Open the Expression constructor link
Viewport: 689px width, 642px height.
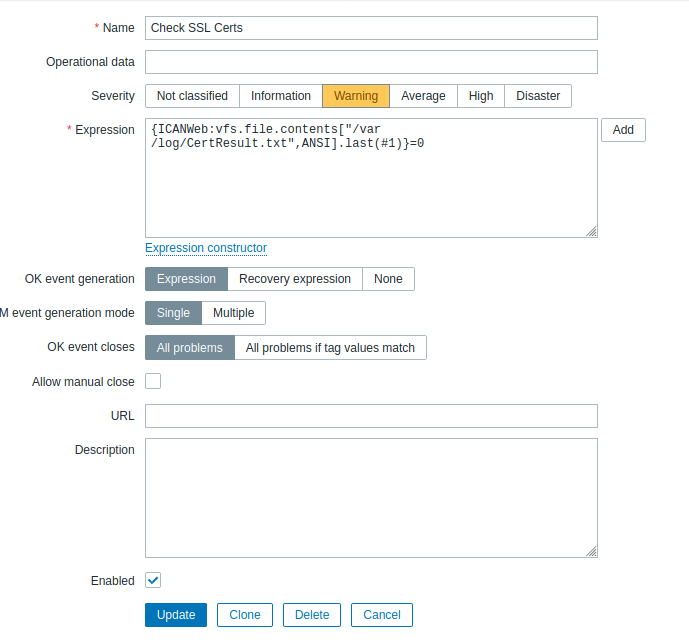206,248
